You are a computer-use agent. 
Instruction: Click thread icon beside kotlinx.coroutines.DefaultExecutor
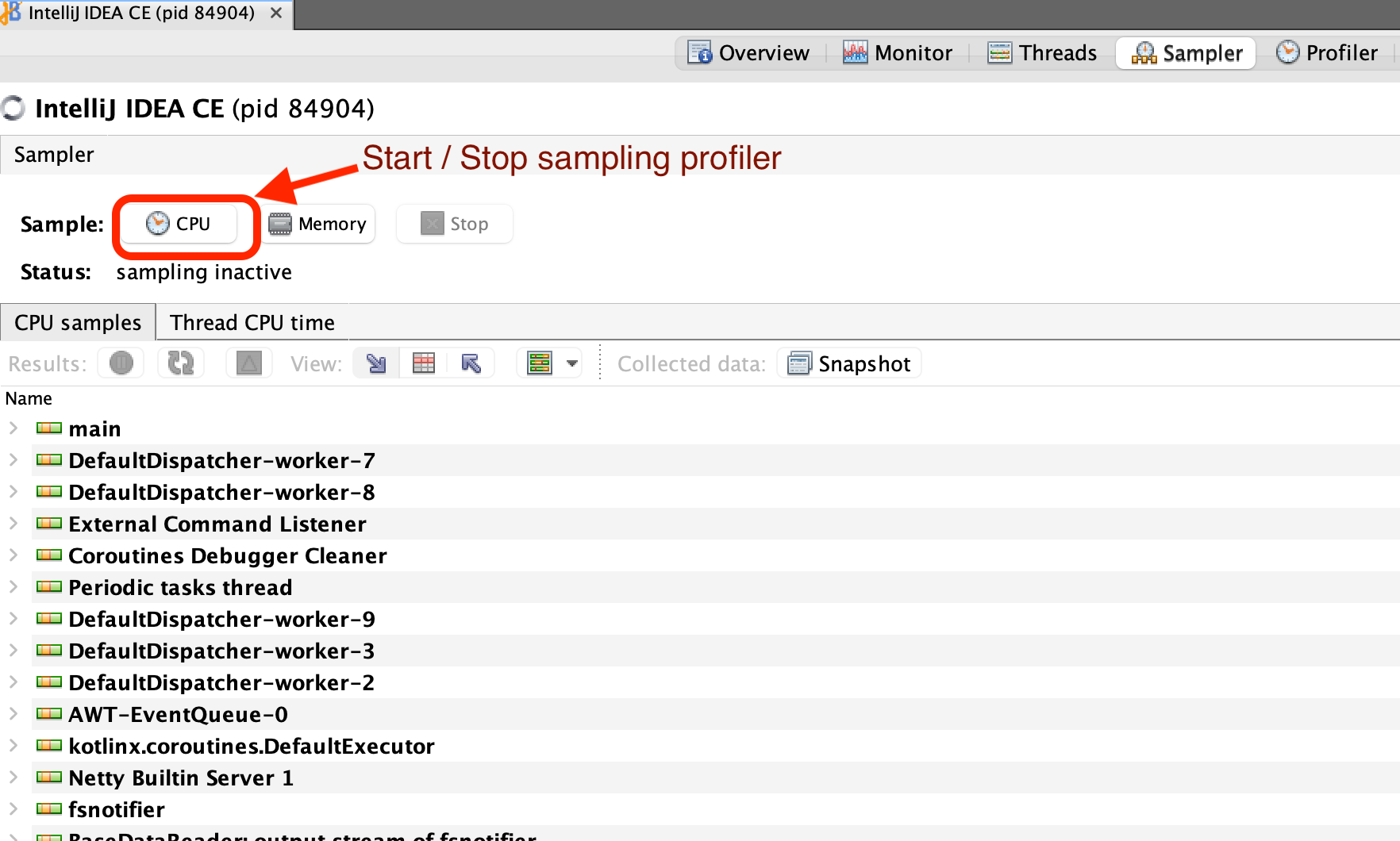pos(49,746)
